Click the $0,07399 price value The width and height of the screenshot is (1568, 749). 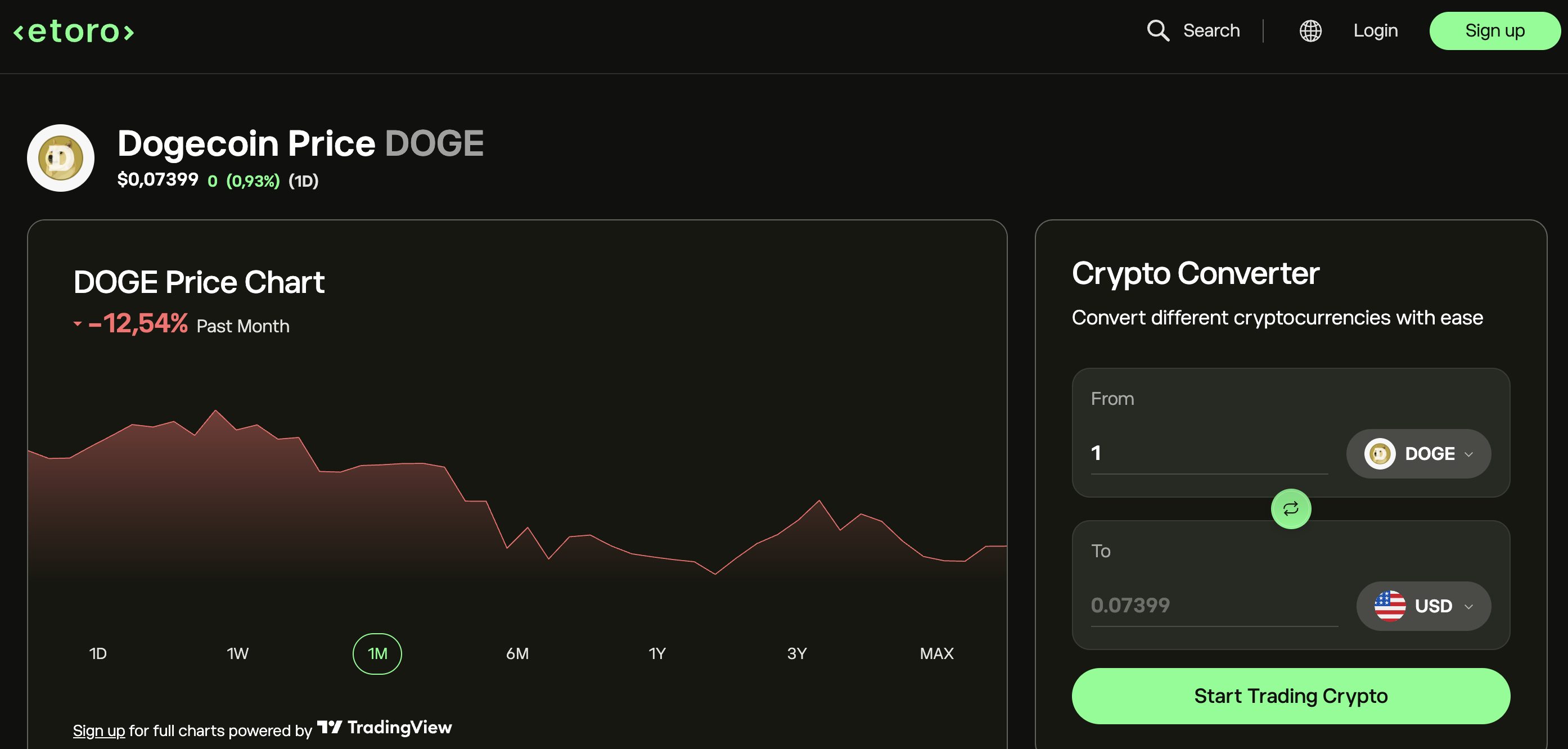tap(157, 179)
